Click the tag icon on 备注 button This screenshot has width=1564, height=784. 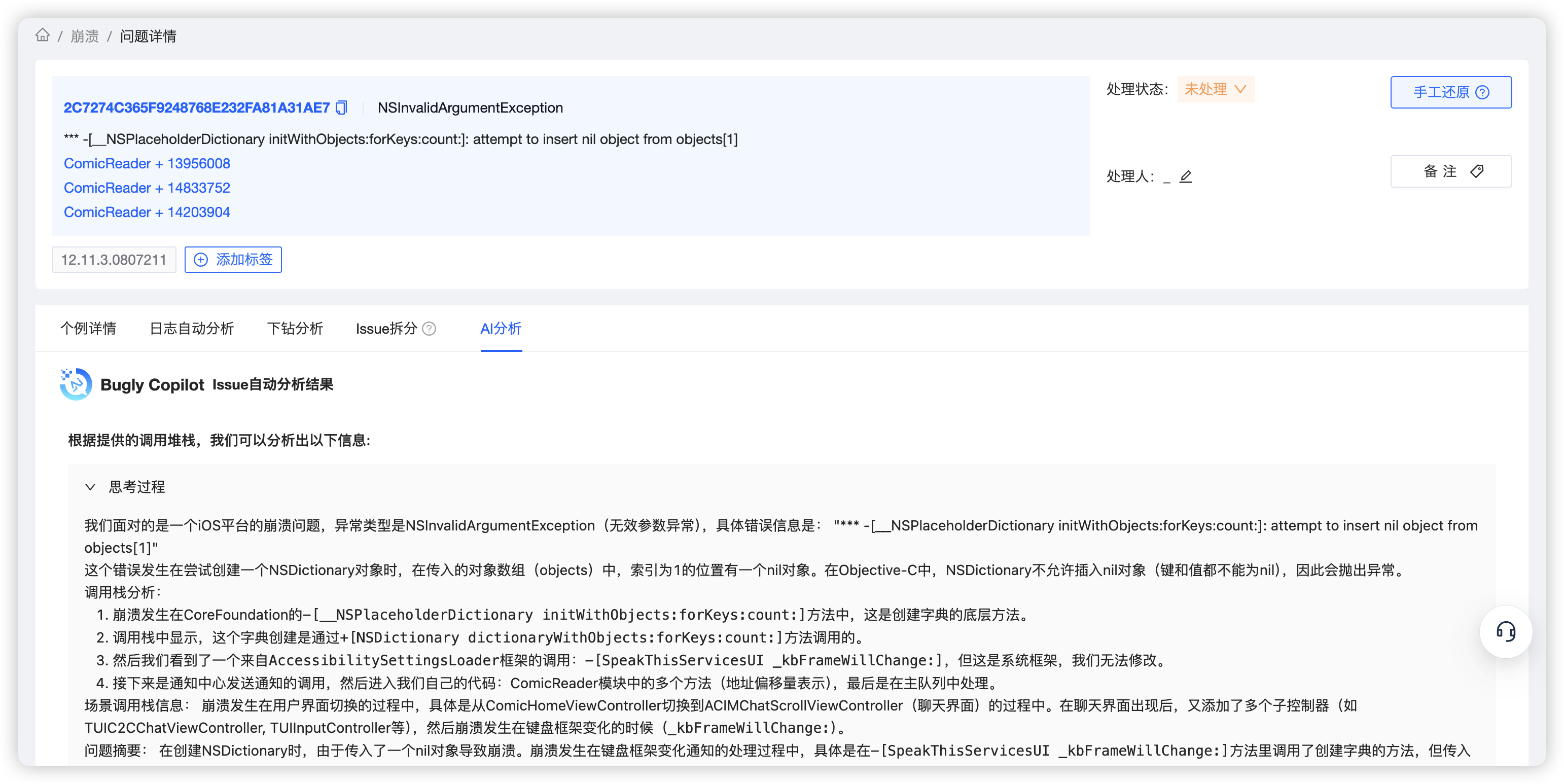click(x=1477, y=171)
